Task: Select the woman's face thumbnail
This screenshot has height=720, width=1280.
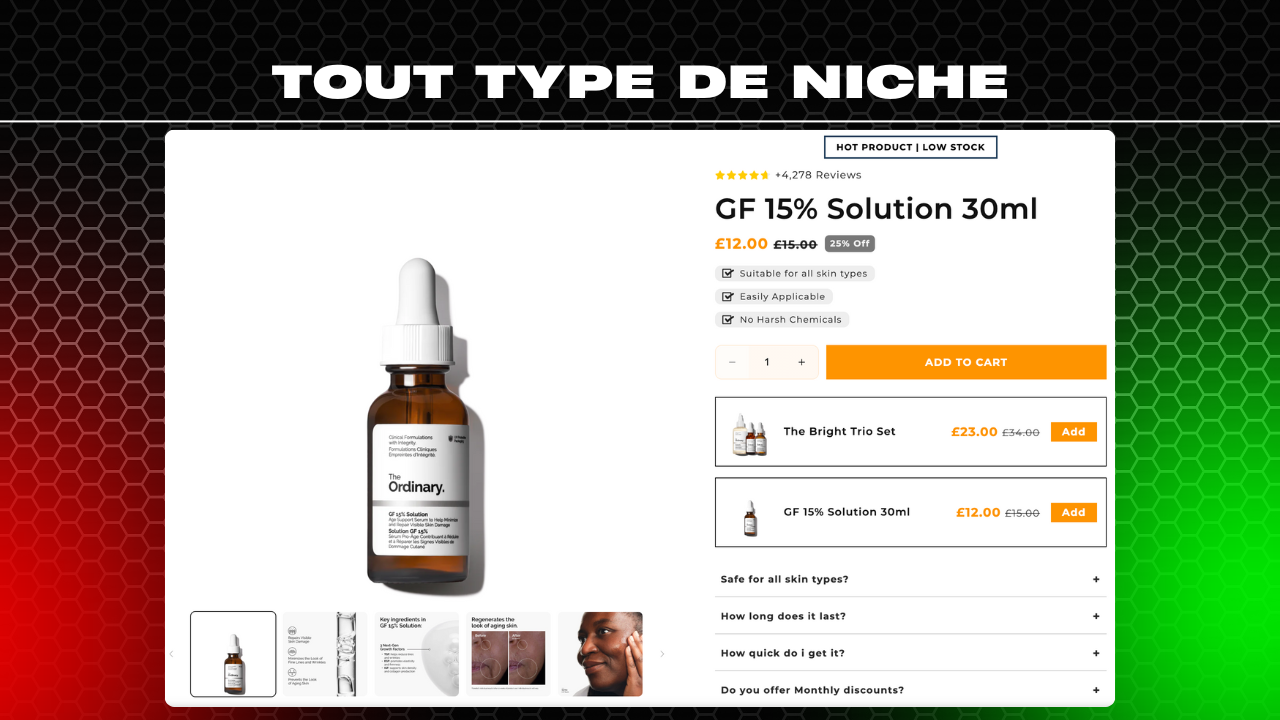Action: tap(600, 654)
